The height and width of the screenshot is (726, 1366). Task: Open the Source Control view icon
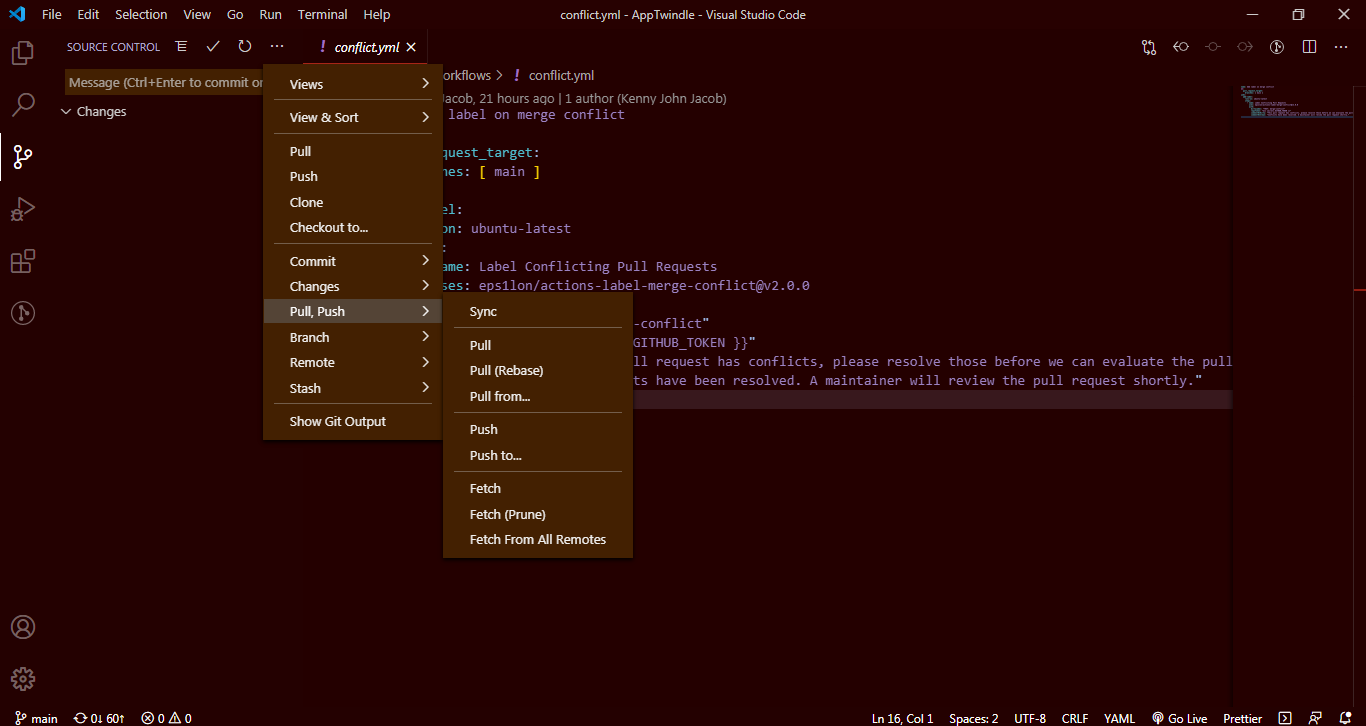click(x=22, y=157)
